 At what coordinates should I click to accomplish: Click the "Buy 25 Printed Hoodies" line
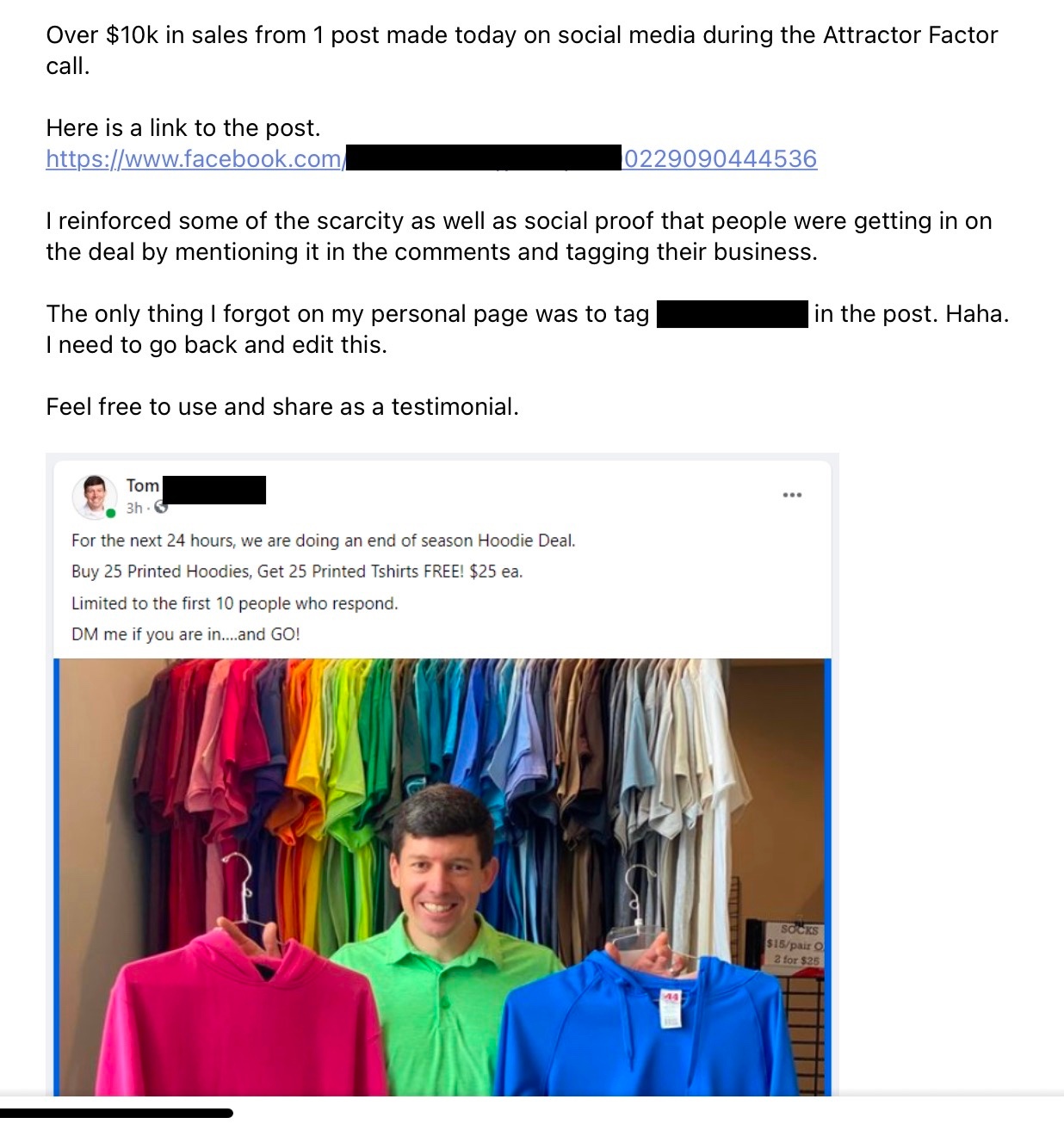[297, 571]
